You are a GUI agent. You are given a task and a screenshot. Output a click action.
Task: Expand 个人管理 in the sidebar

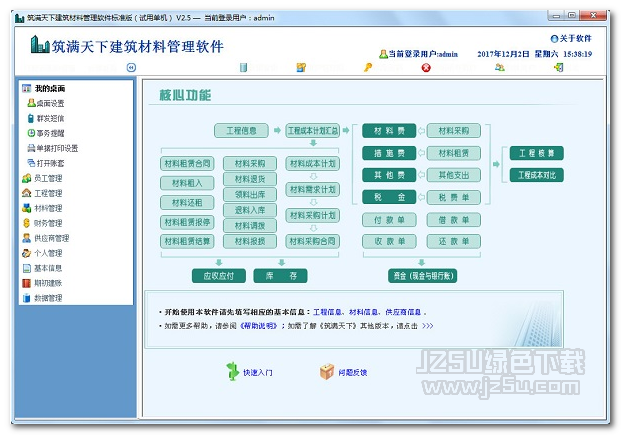pos(42,253)
